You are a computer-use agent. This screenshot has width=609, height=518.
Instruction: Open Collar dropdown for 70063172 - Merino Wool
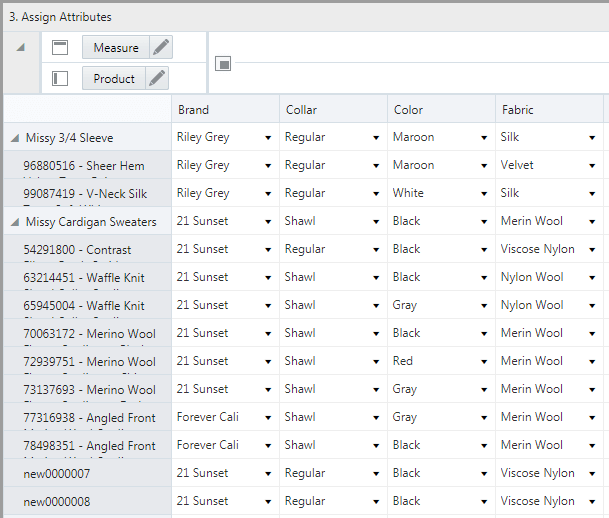click(376, 334)
